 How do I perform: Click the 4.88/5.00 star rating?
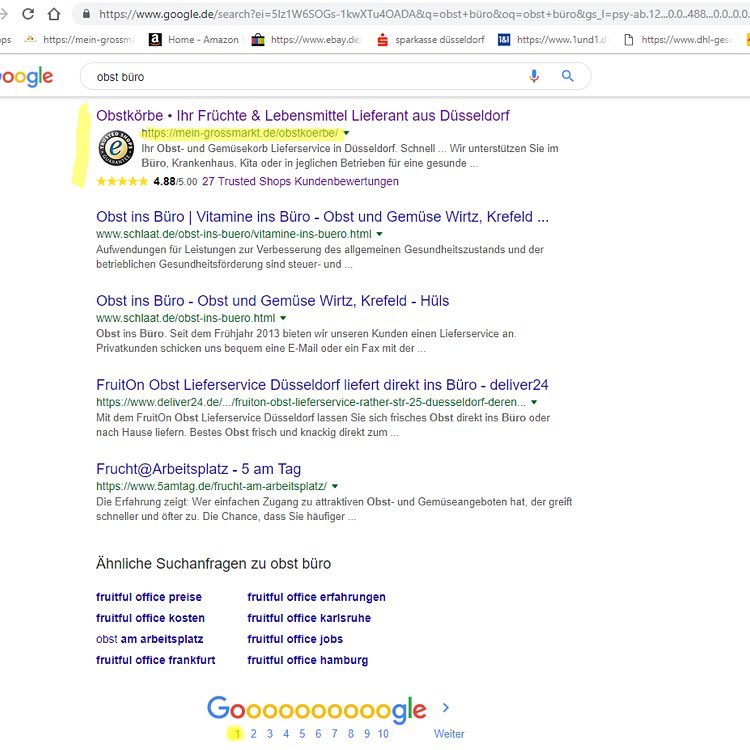tap(146, 181)
